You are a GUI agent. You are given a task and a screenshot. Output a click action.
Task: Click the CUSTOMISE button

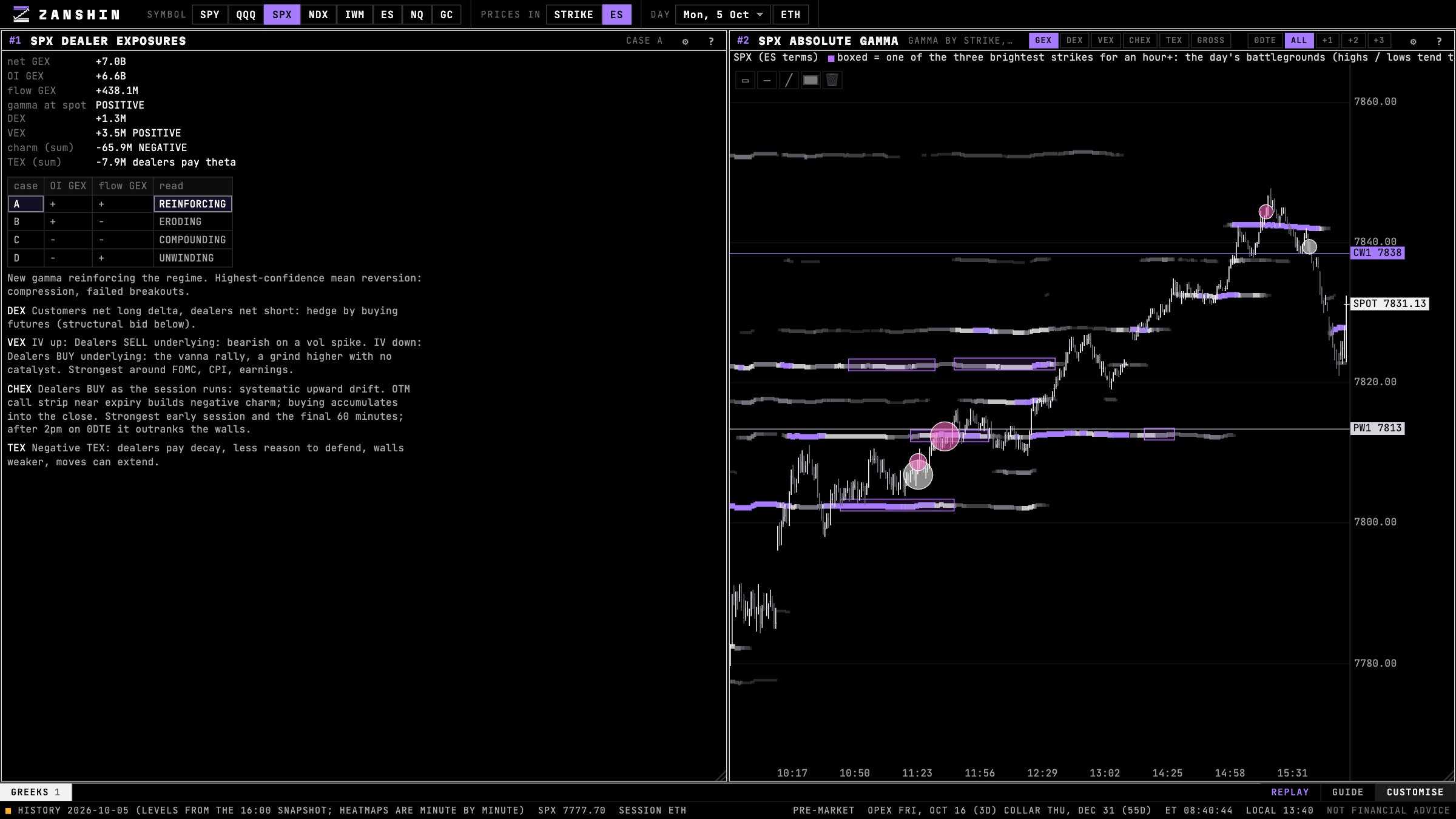pos(1415,792)
